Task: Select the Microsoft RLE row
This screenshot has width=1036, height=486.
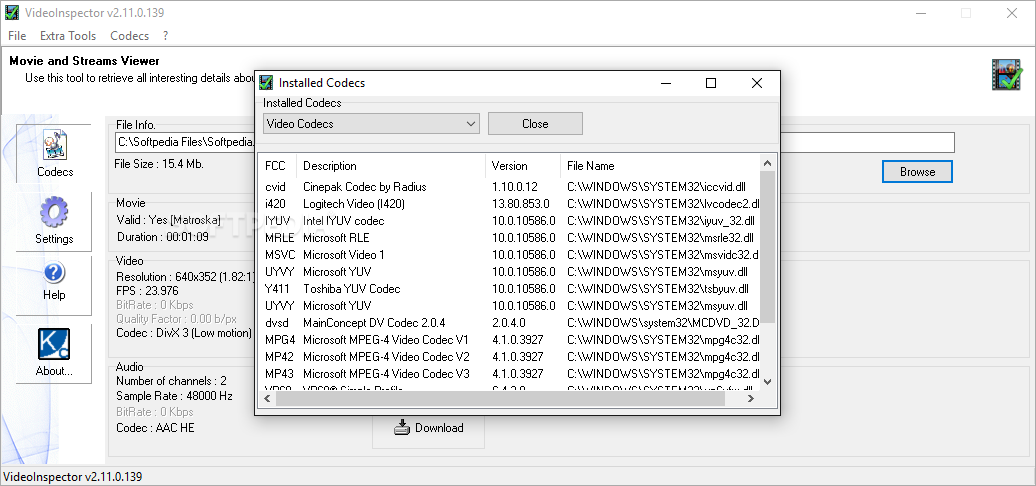Action: pos(510,238)
